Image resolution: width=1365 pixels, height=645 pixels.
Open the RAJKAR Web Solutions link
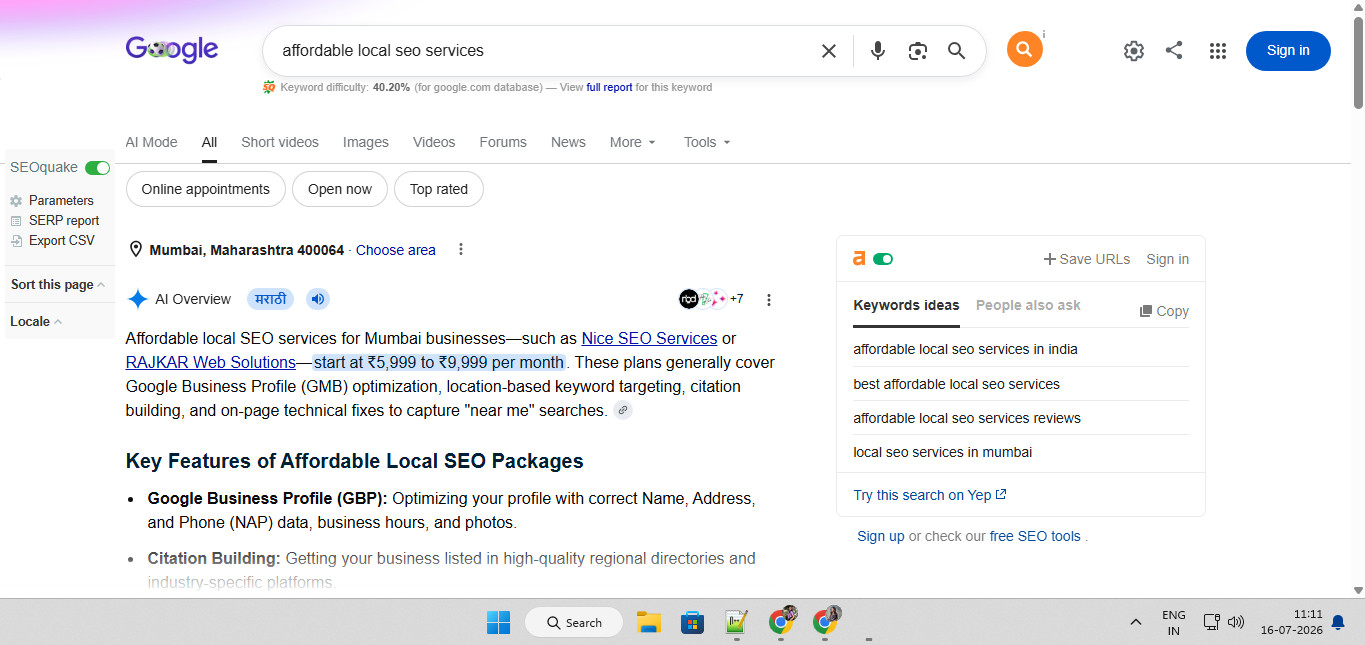coord(211,362)
